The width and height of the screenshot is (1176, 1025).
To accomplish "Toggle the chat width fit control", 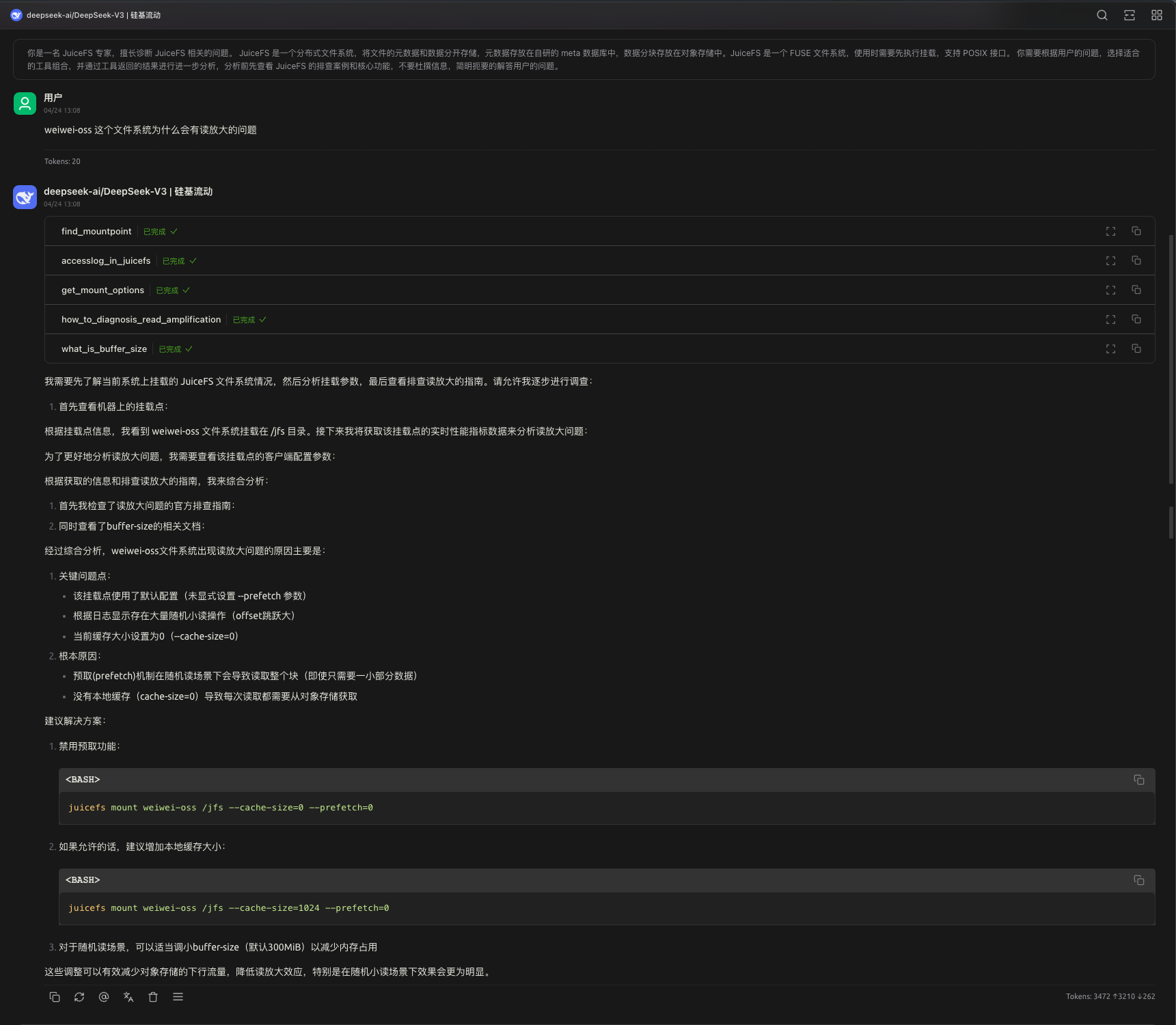I will point(1129,14).
